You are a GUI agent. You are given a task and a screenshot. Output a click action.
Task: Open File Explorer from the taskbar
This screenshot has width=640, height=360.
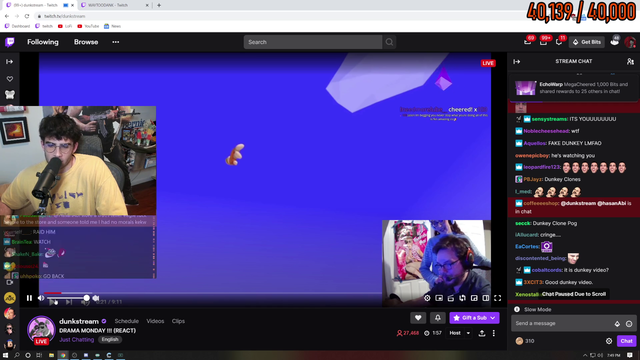coord(51,355)
